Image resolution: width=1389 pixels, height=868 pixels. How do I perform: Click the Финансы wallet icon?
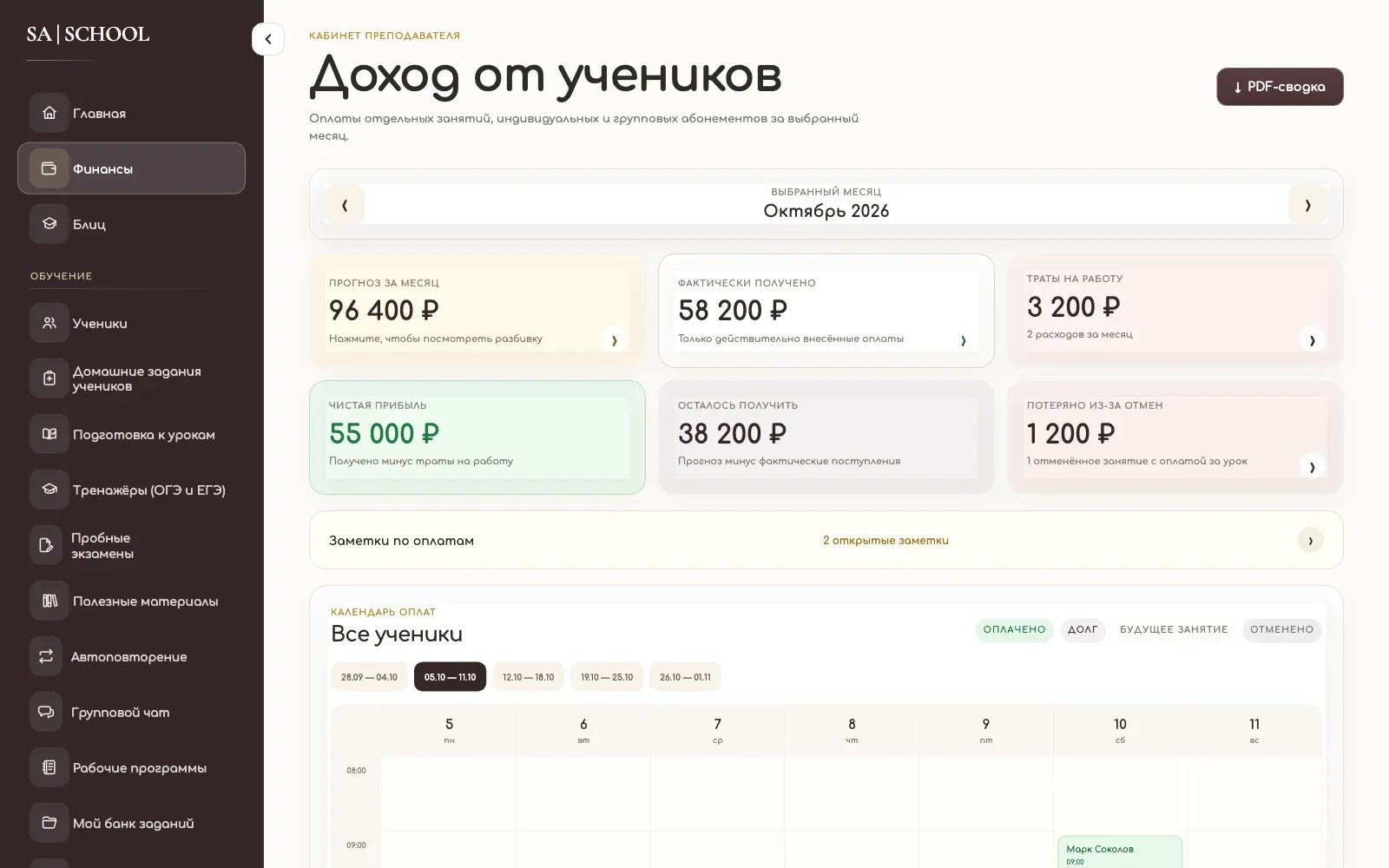coord(49,168)
